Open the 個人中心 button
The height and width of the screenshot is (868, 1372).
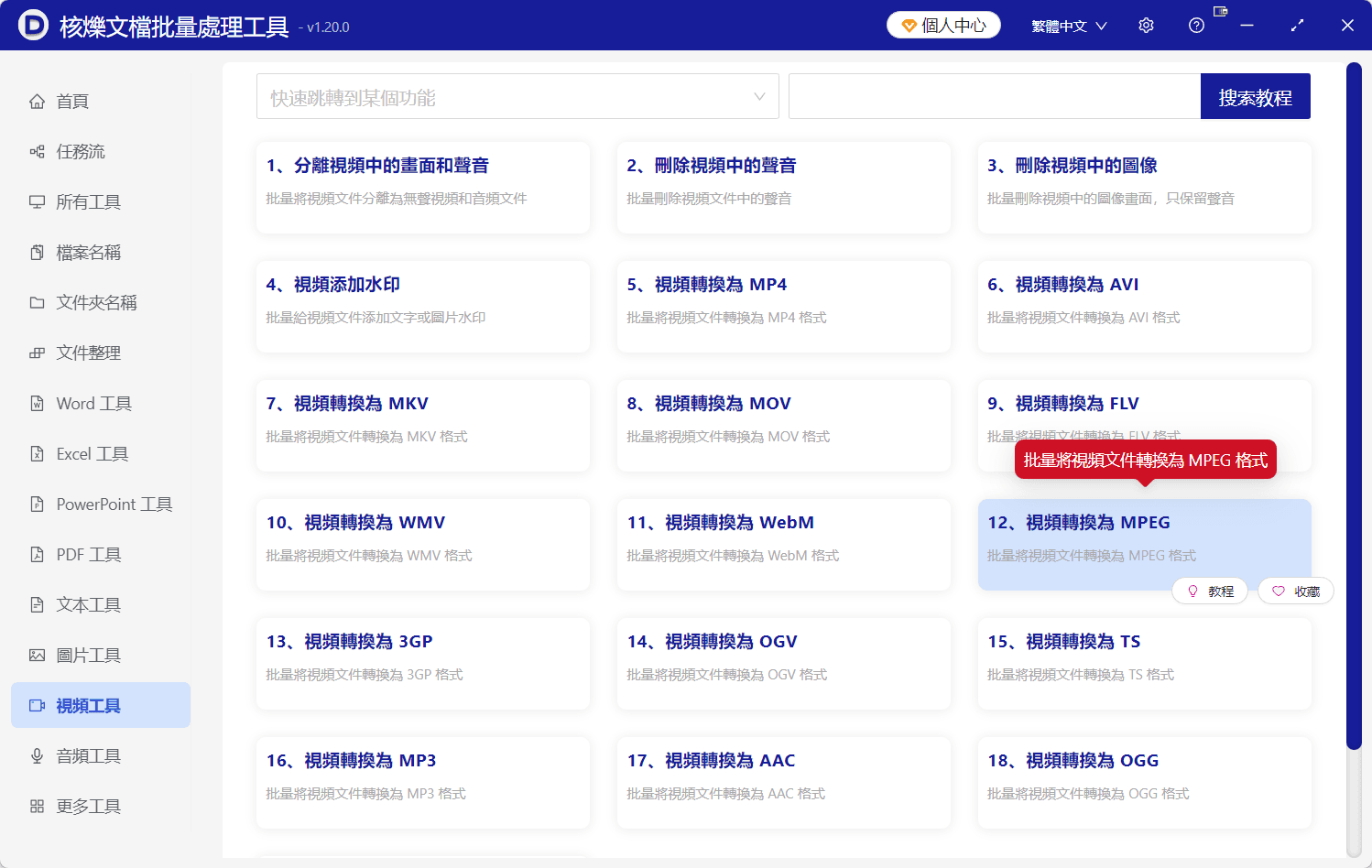click(x=943, y=26)
